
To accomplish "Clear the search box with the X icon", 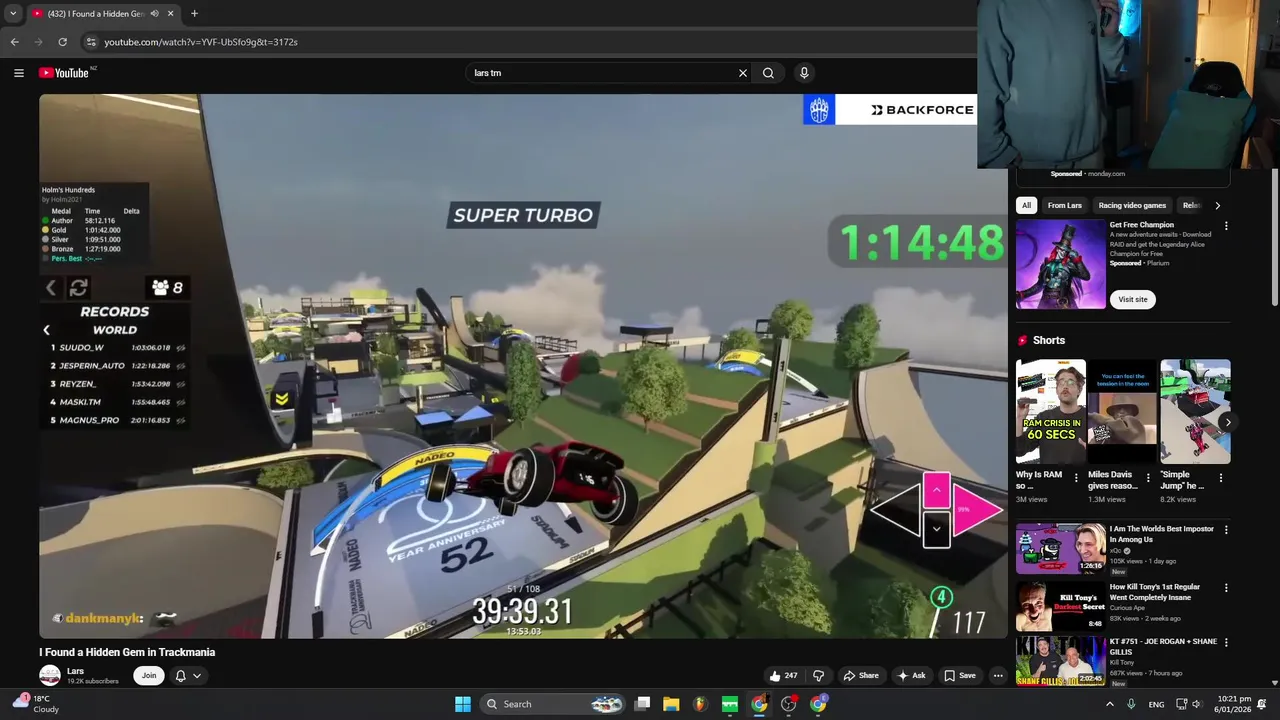I will coord(743,73).
